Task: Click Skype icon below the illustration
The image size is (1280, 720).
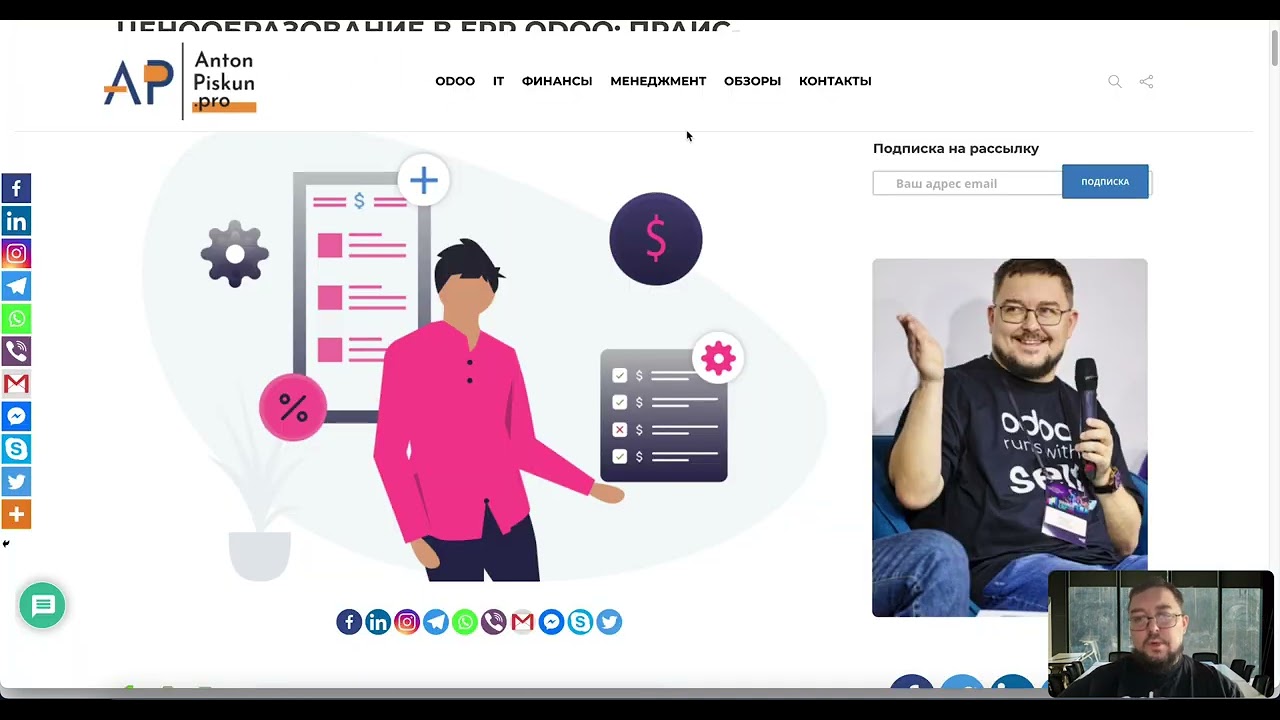Action: click(x=581, y=622)
